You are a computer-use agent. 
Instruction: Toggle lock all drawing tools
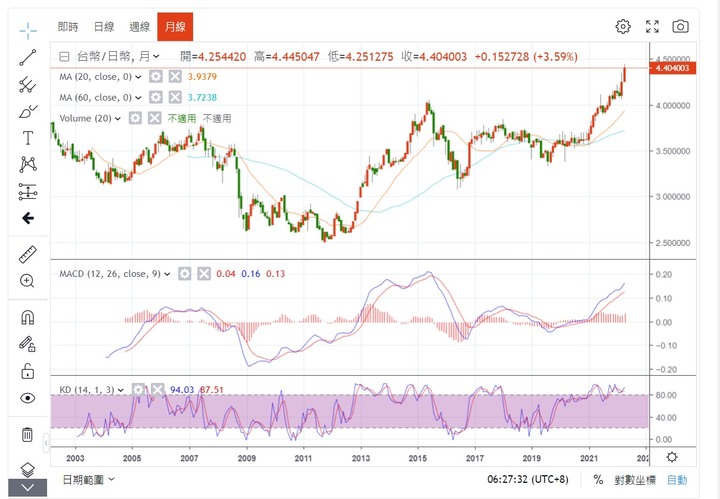pos(28,371)
